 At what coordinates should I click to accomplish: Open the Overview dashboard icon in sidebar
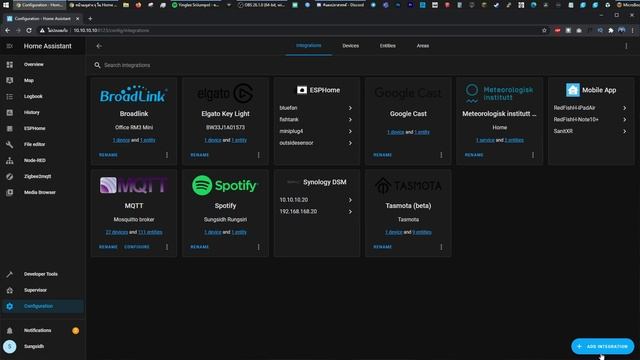pos(9,64)
